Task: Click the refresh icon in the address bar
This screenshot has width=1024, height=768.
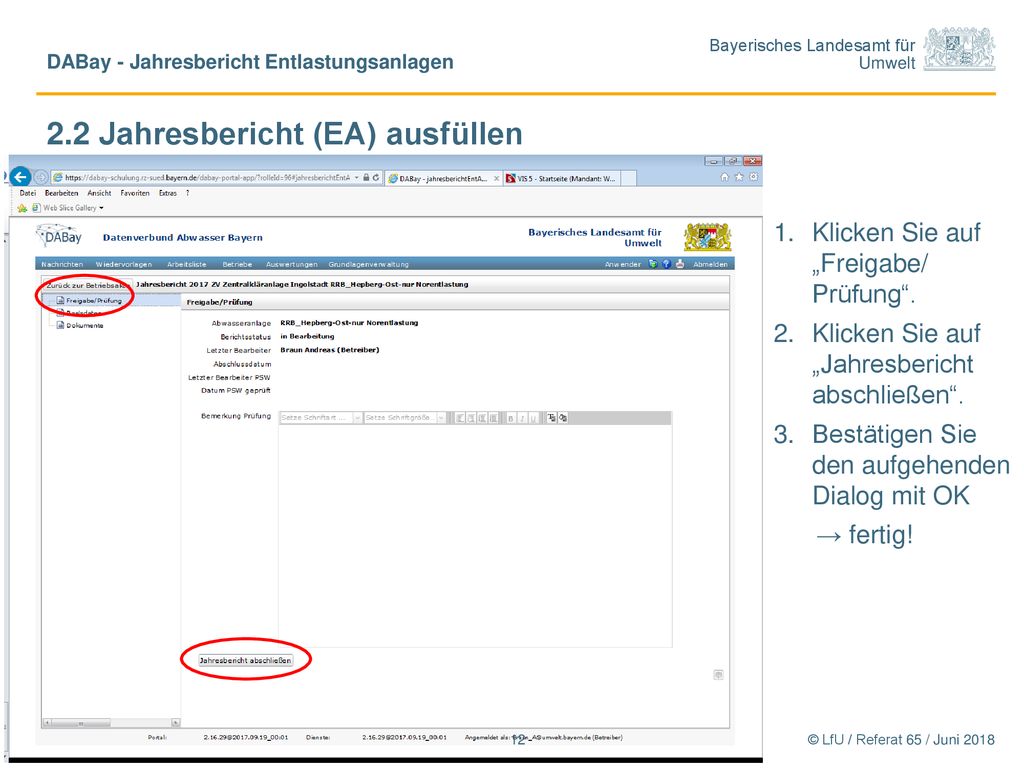Action: click(x=376, y=177)
